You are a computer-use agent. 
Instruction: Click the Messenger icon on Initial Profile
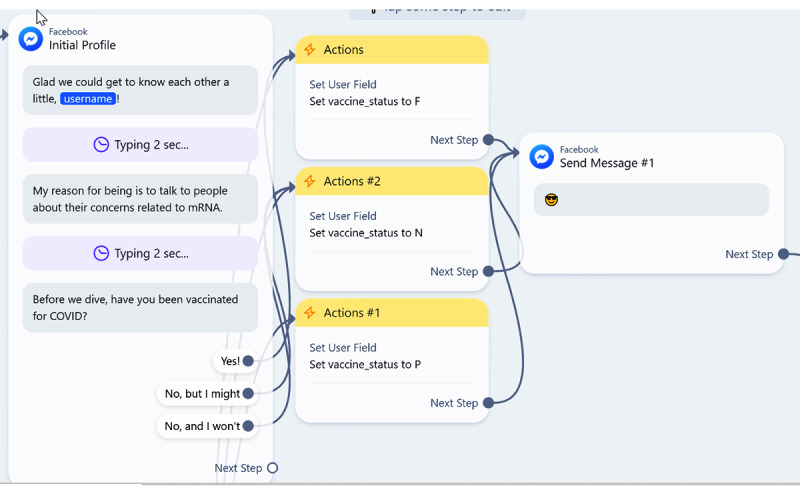point(31,39)
